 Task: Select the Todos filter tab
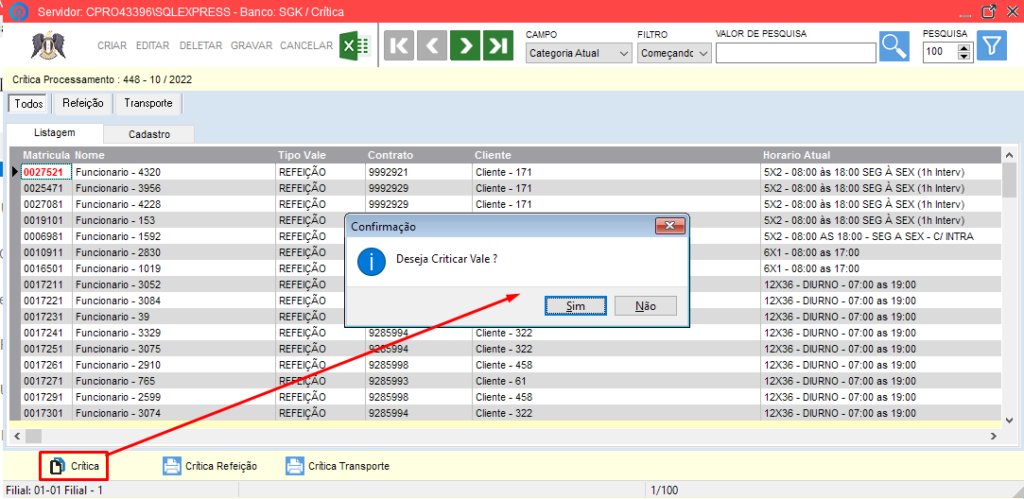tap(29, 103)
